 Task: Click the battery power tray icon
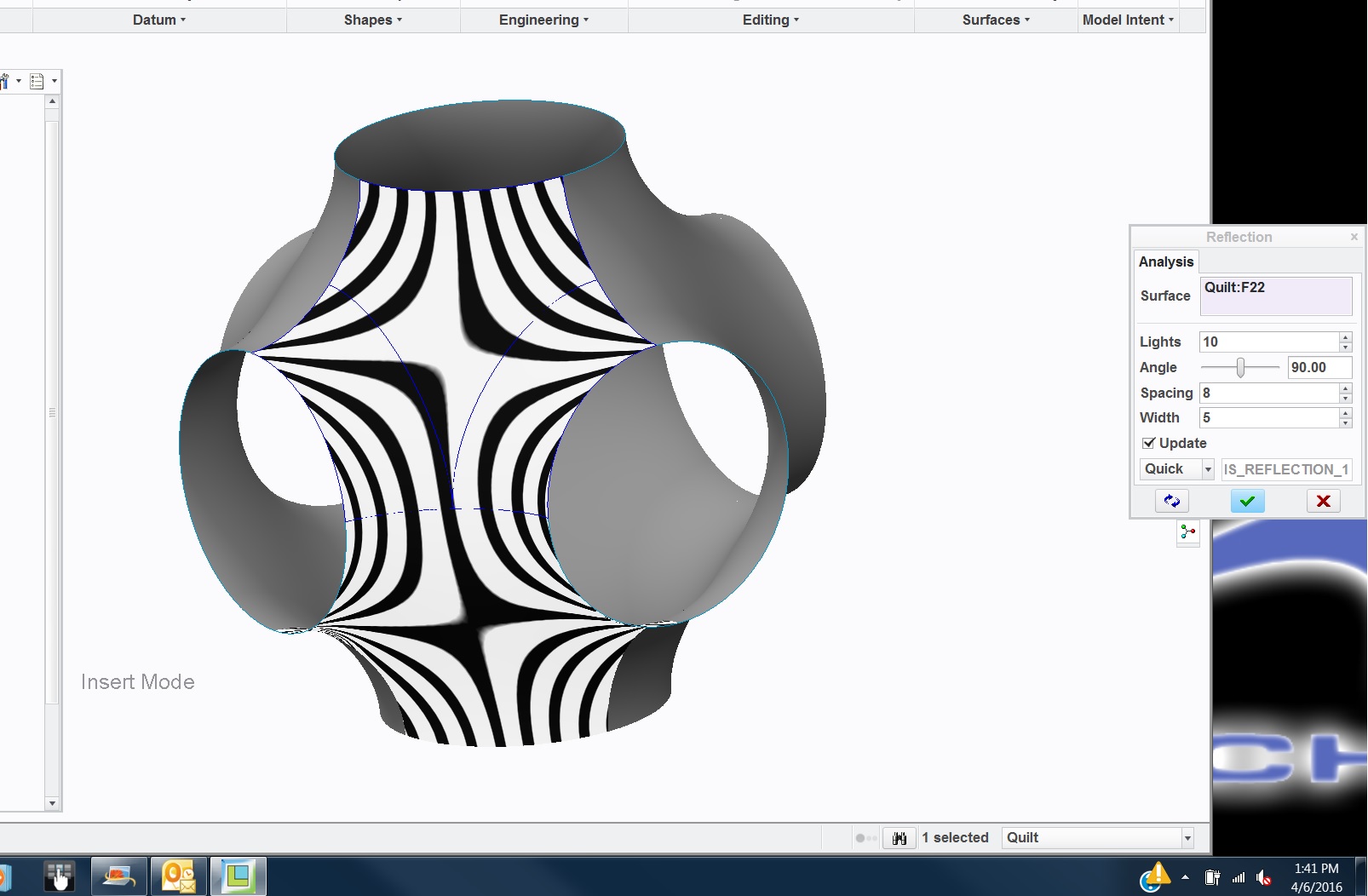click(x=1212, y=877)
